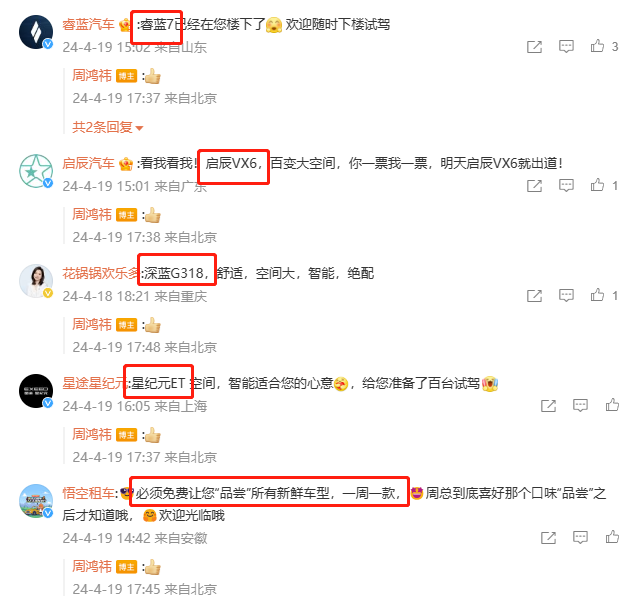The width and height of the screenshot is (635, 608).
Task: Open 花锅锅欢乐多 avatar photo
Action: [x=36, y=281]
